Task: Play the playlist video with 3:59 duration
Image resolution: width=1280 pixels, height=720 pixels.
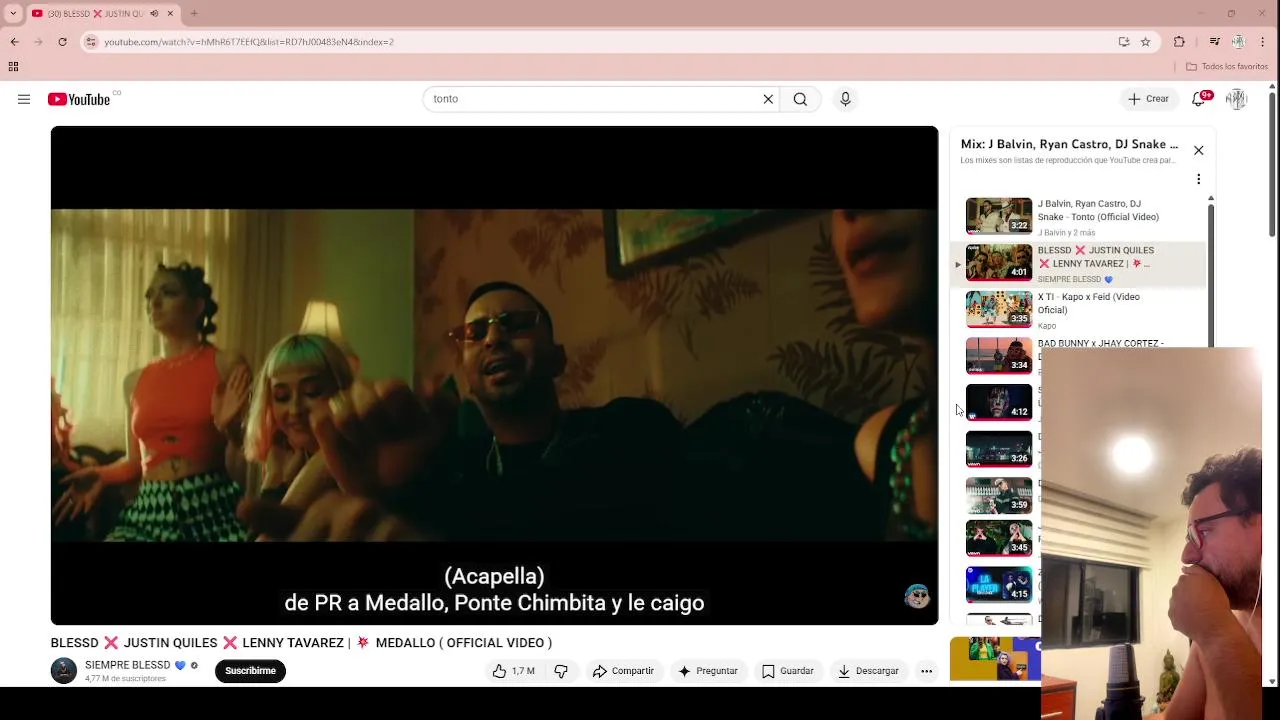Action: pyautogui.click(x=999, y=495)
